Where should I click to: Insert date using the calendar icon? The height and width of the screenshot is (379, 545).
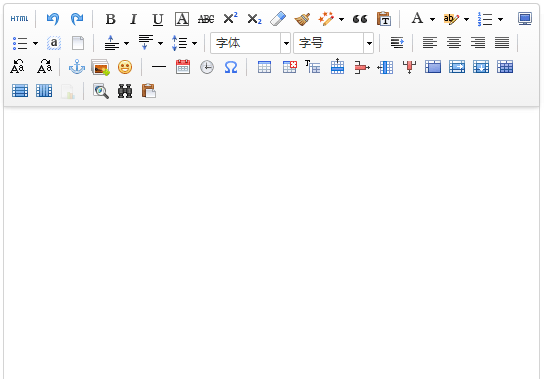[183, 67]
